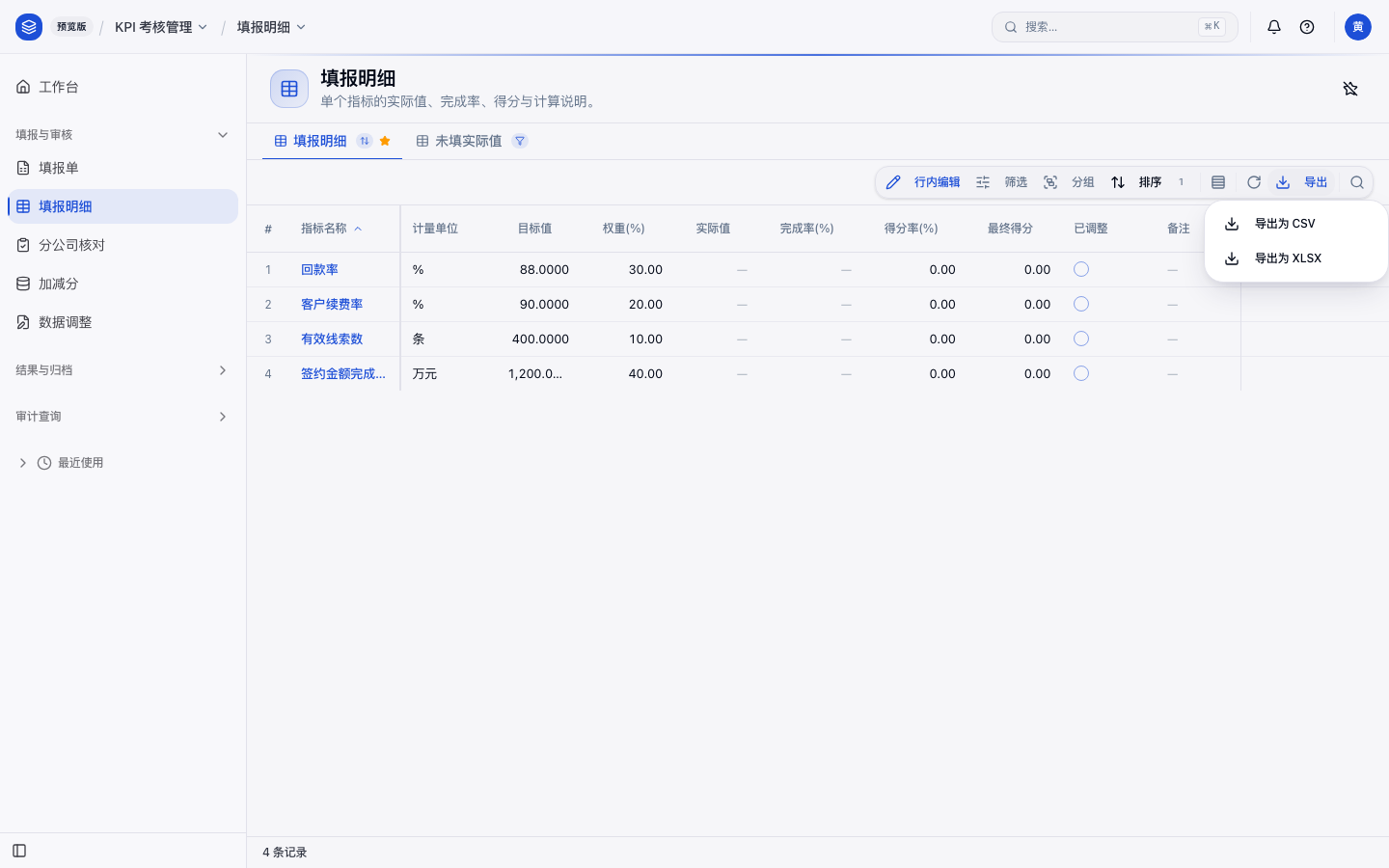Screen dimensions: 1389x868
Task: Open 数据调整 in the sidebar
Action: click(x=123, y=322)
